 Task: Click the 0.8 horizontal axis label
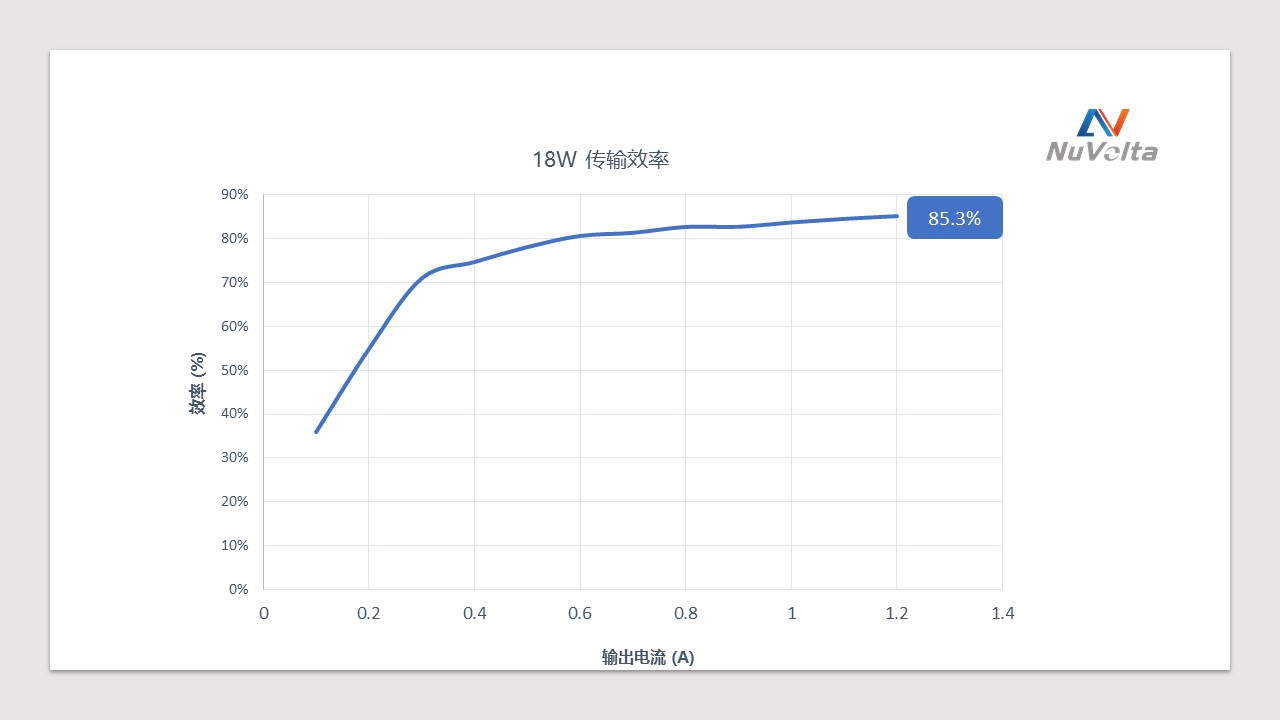point(685,613)
